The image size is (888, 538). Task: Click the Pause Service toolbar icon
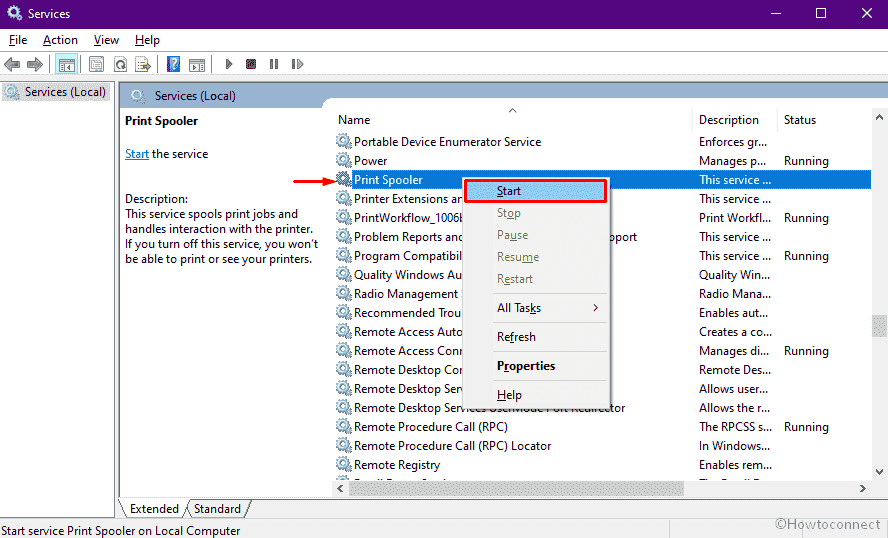(274, 64)
